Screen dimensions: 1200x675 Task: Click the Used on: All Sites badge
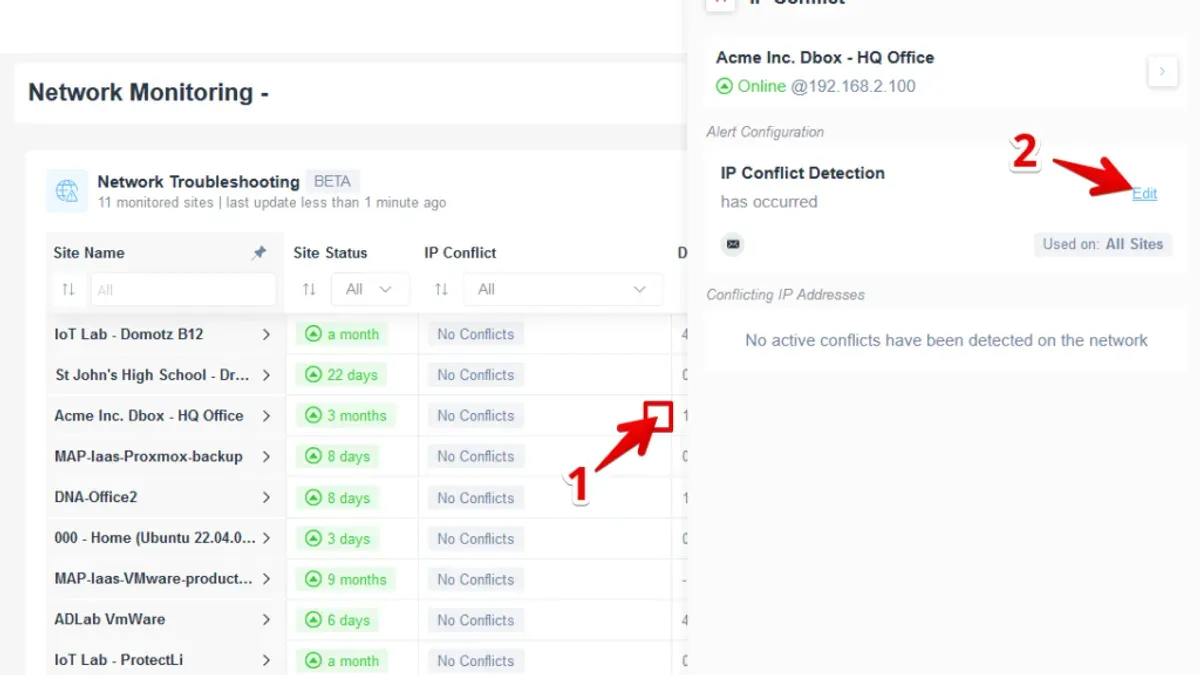click(x=1102, y=244)
